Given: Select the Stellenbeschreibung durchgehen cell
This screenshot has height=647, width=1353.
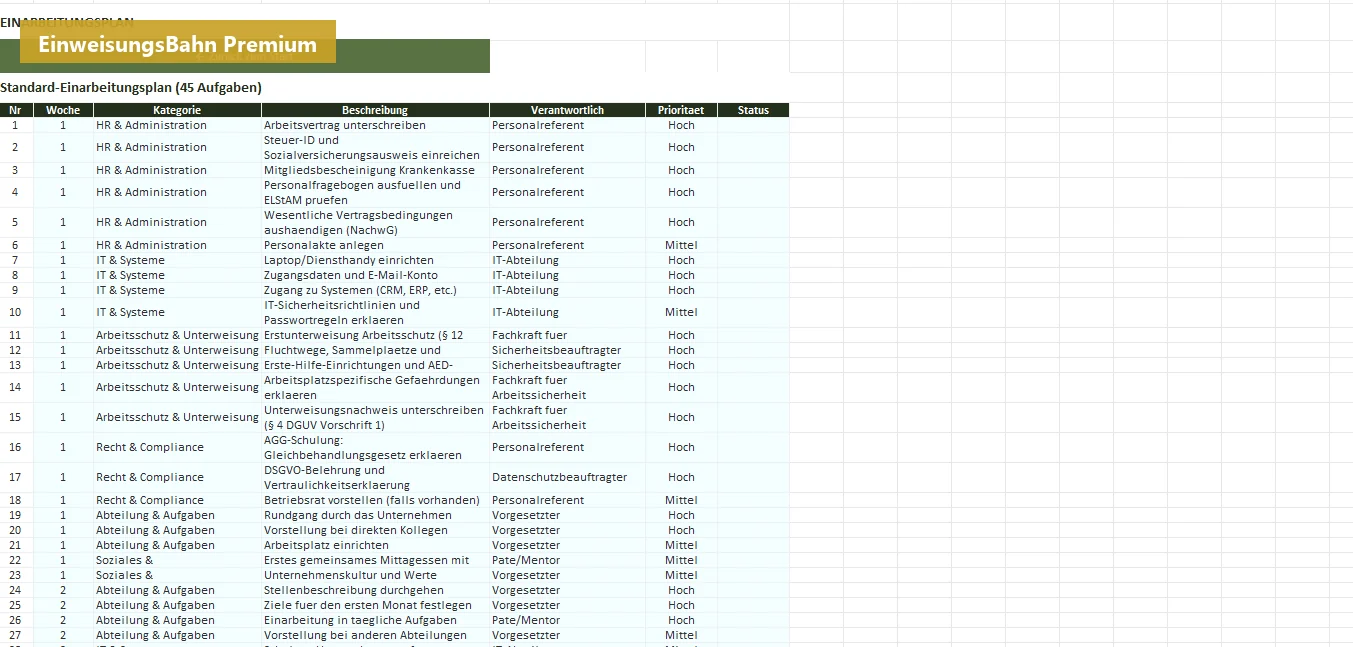Looking at the screenshot, I should pyautogui.click(x=375, y=590).
